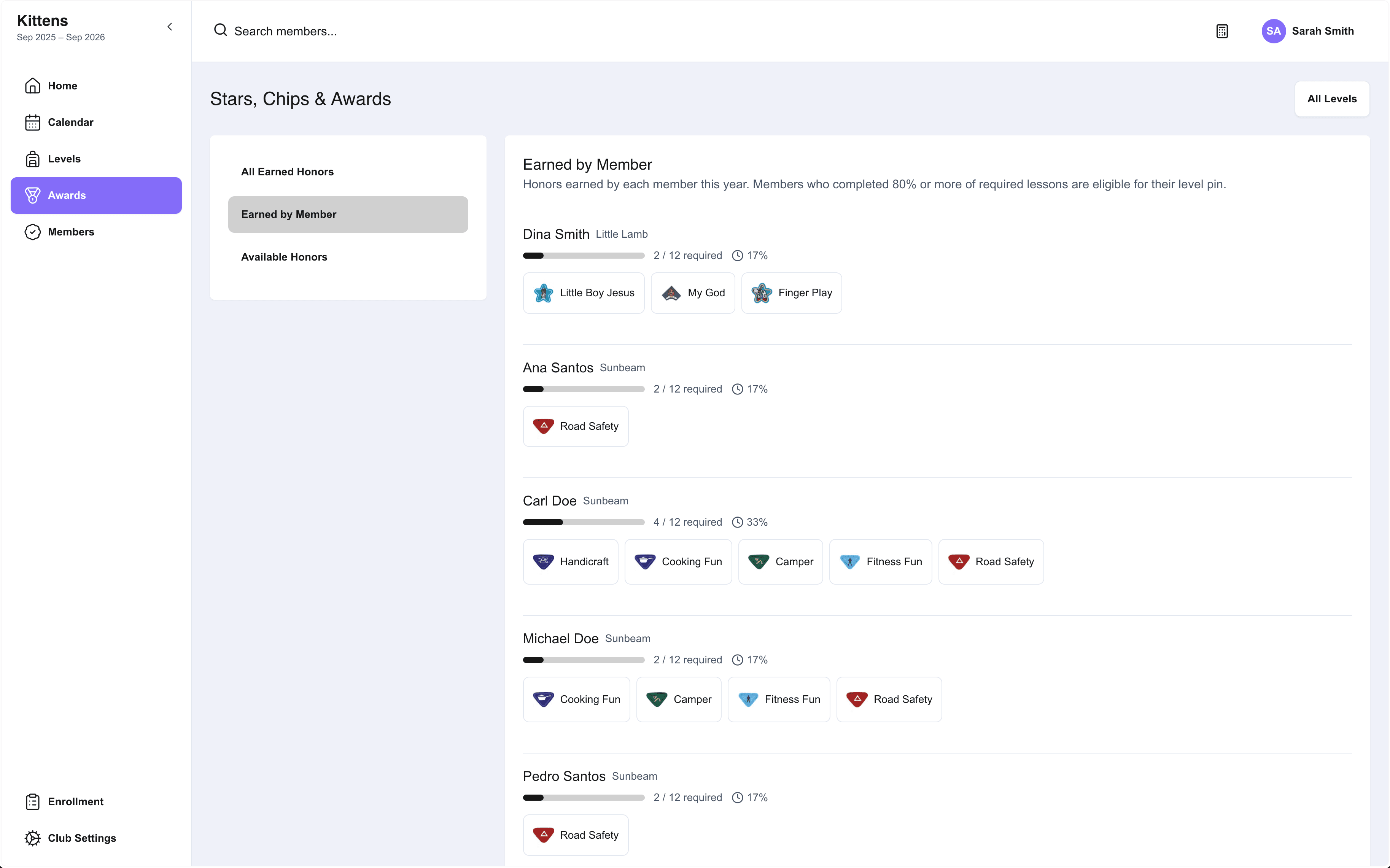Screen dimensions: 1390x868
Task: Click Ana Santos Road Safety badge icon
Action: 543,426
